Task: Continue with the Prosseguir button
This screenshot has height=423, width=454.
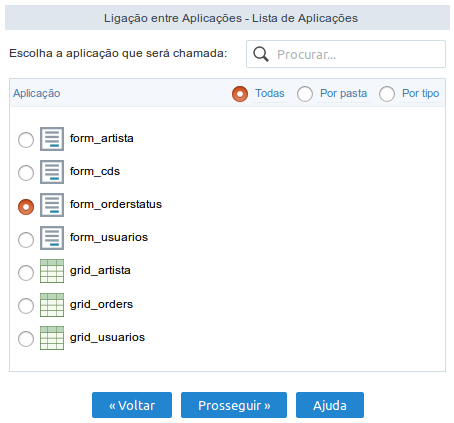Action: pos(234,405)
